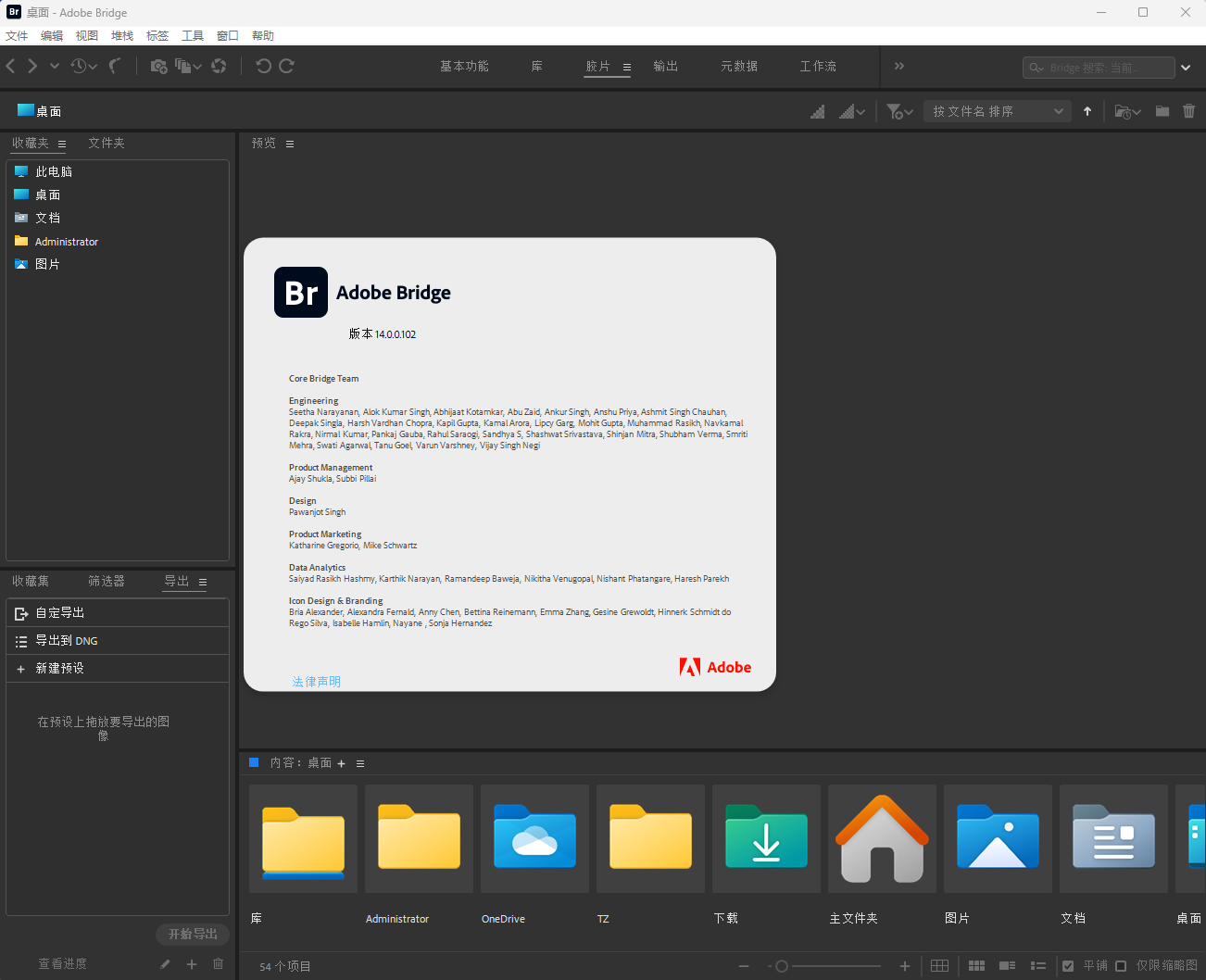Select 自定导出 preset
This screenshot has height=980, width=1206.
coord(118,612)
